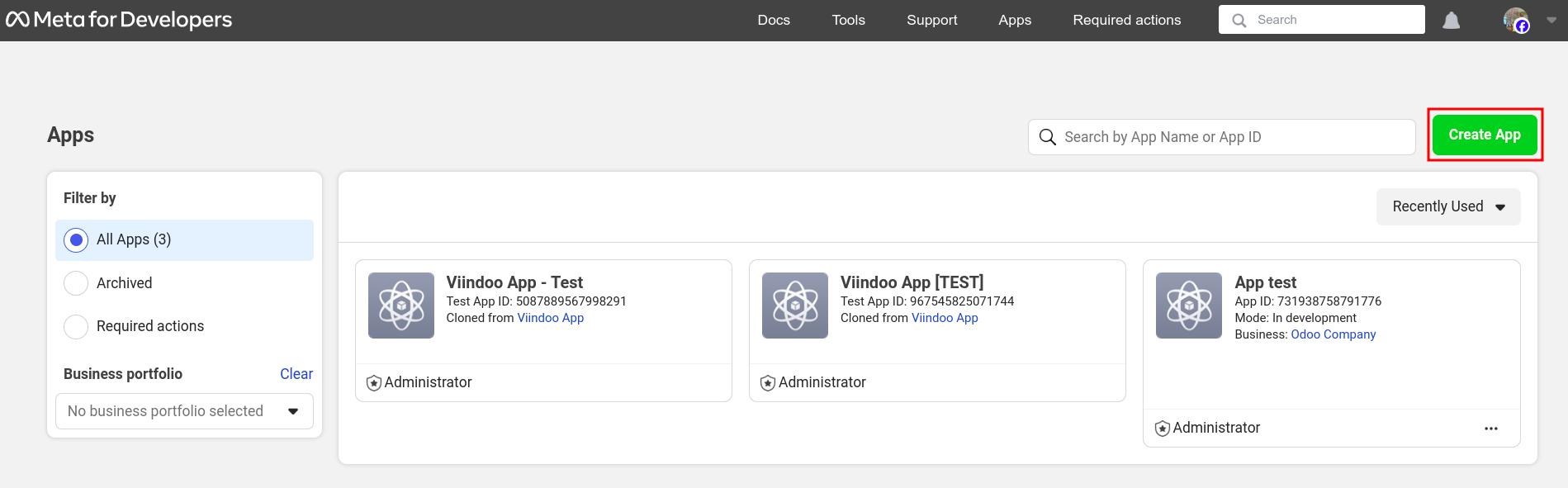Focus the top bar Search field
This screenshot has height=488, width=1568.
point(1321,20)
